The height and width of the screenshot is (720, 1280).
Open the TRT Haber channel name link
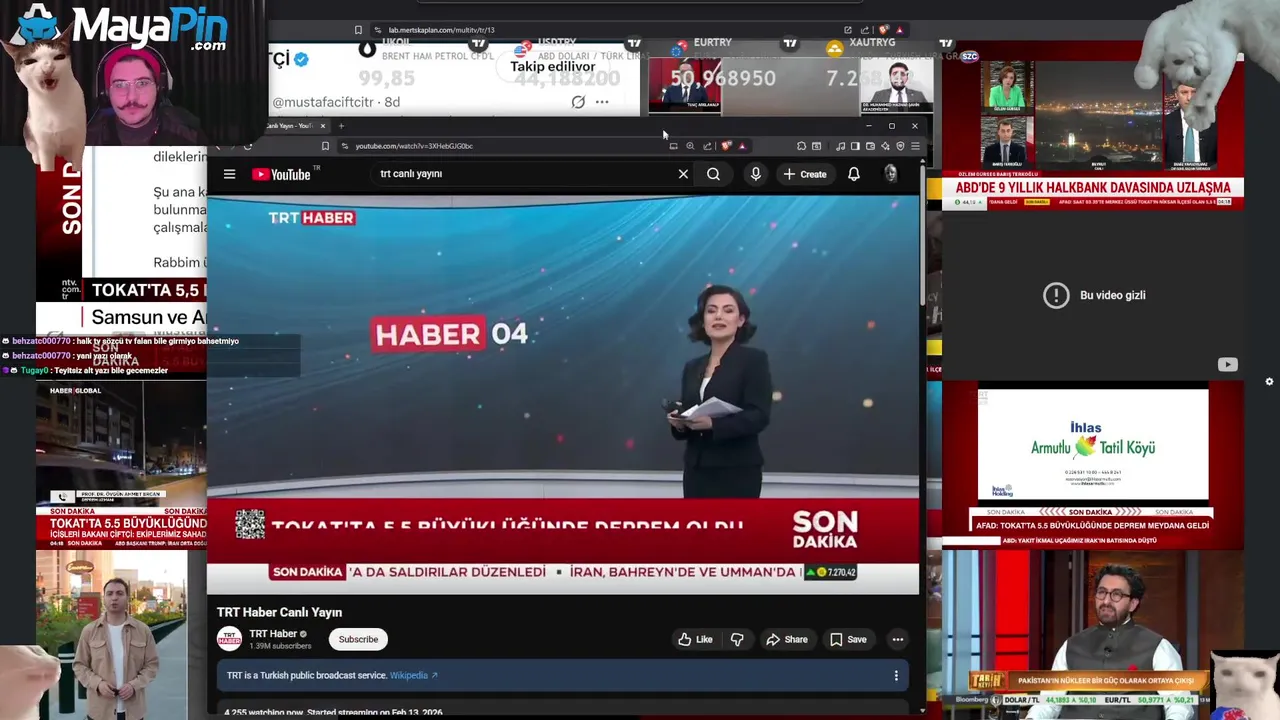pyautogui.click(x=272, y=634)
